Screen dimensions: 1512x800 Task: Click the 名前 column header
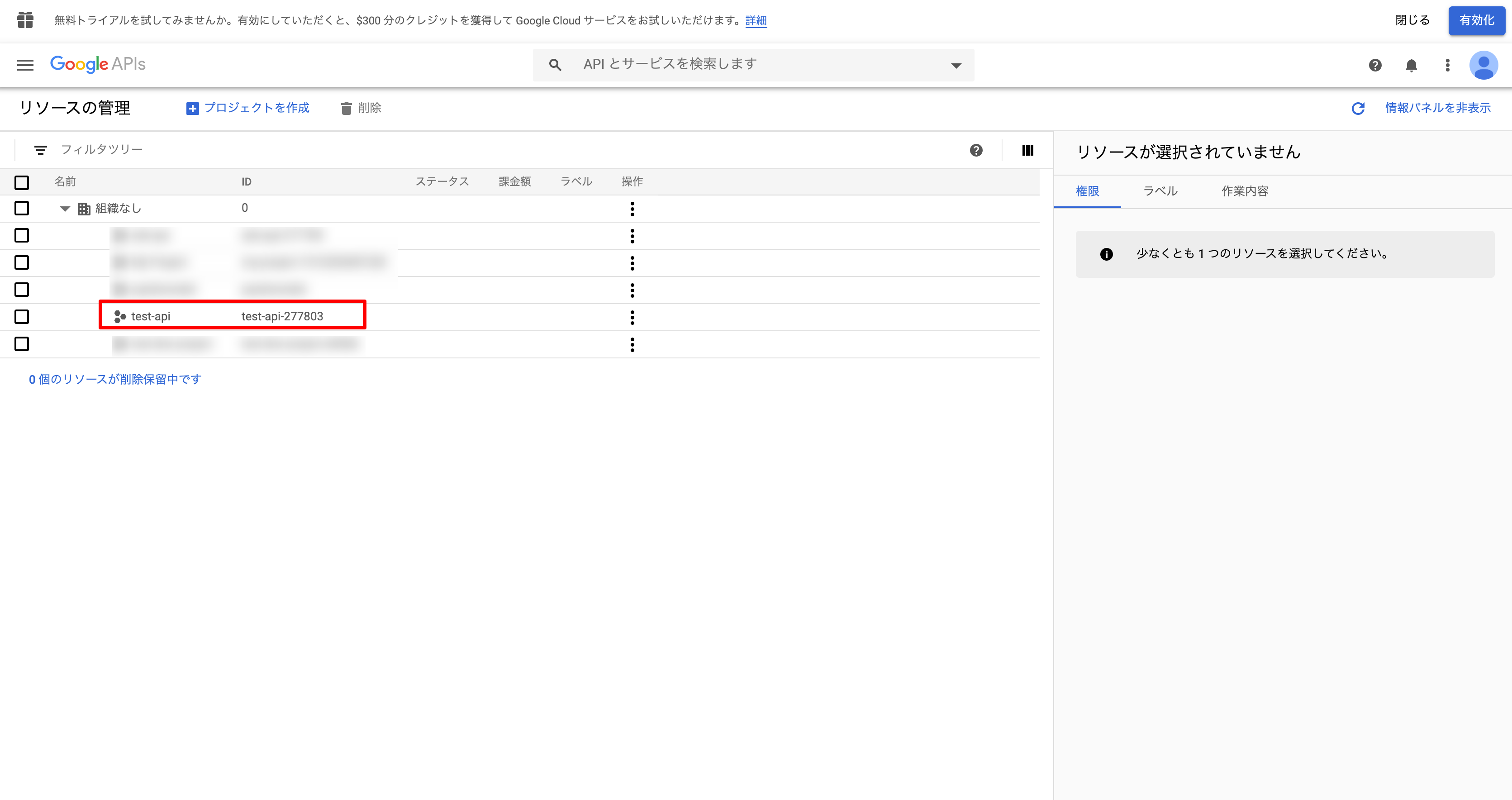[65, 182]
